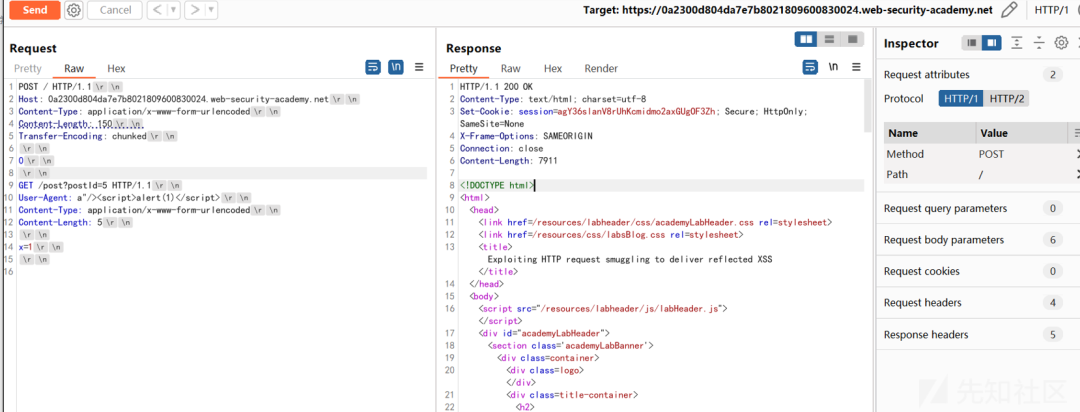This screenshot has width=1080, height=412.
Task: Open the forward history dropdown arrow
Action: coord(211,10)
